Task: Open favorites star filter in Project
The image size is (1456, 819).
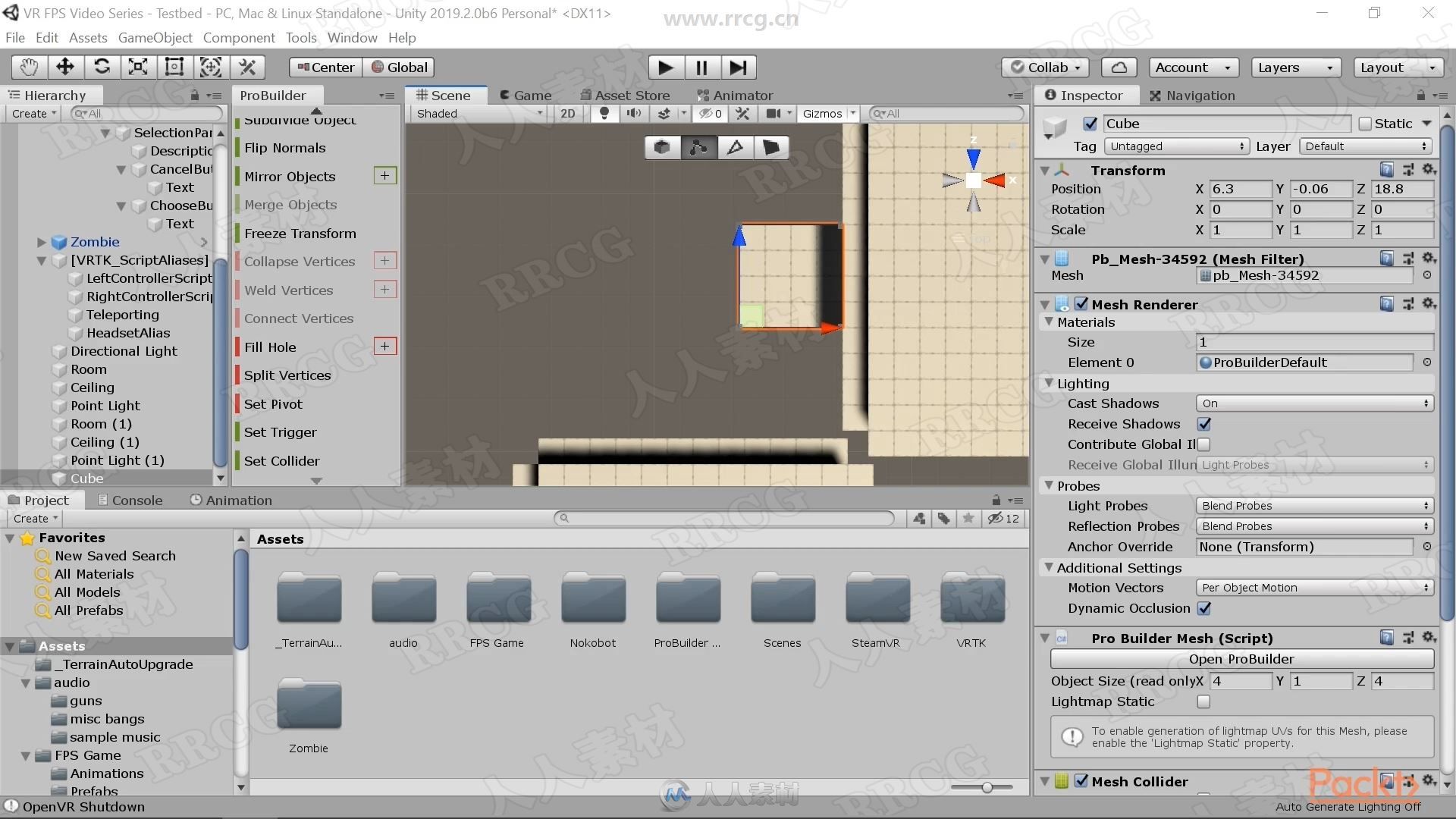Action: point(968,519)
